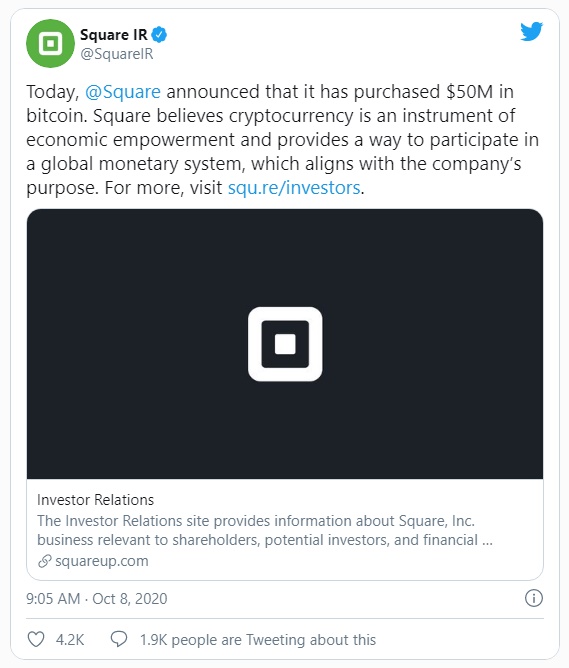569x668 pixels.
Task: Open the @SquareIR handle
Action: coord(117,54)
